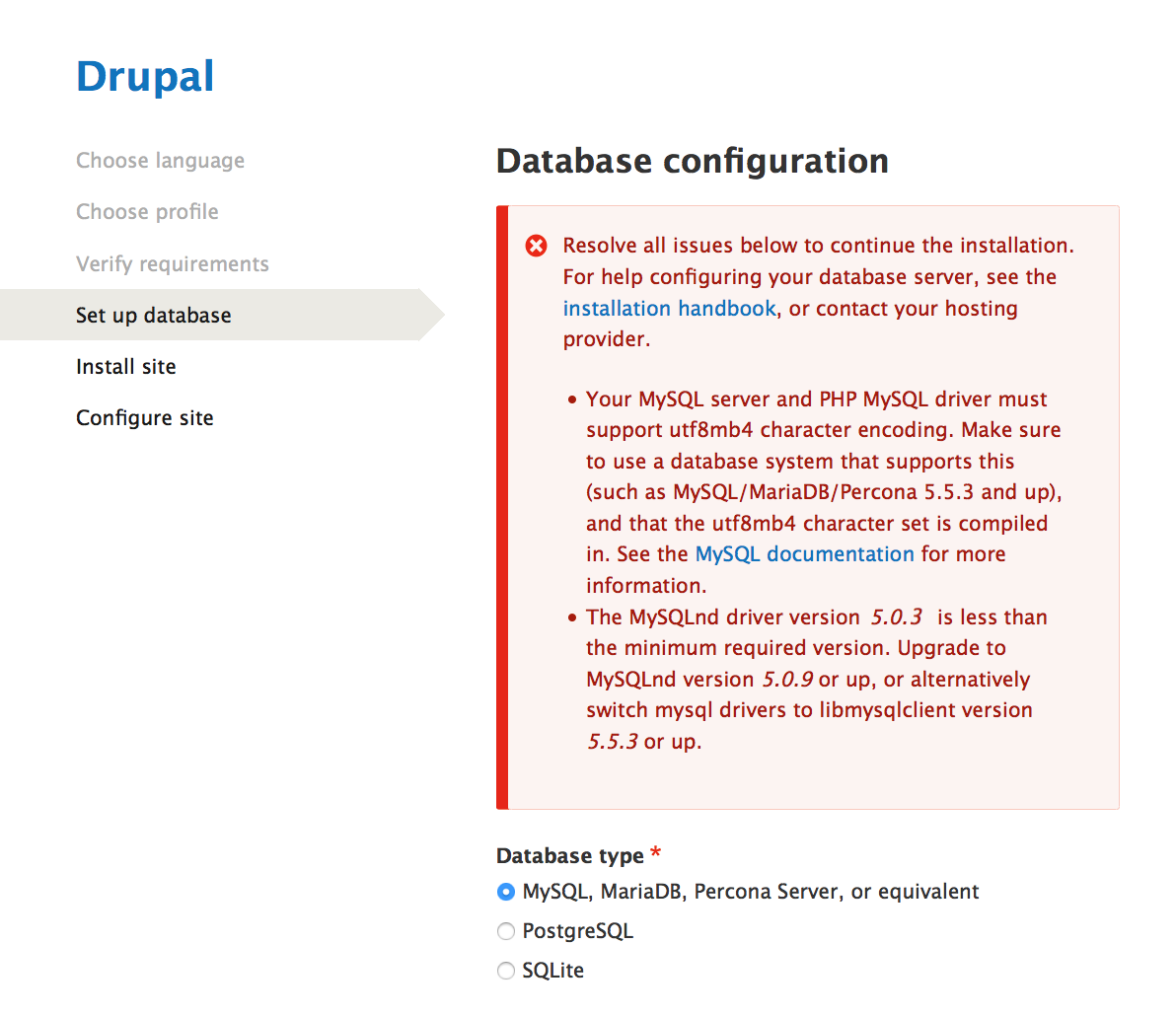
Task: Go to the Choose profile step
Action: click(x=147, y=212)
